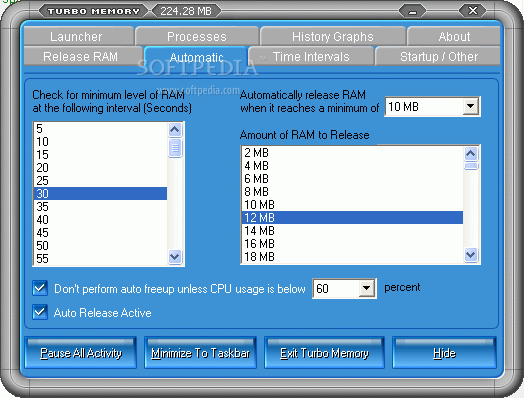Image resolution: width=524 pixels, height=398 pixels.
Task: Click the Hide button
Action: click(444, 353)
